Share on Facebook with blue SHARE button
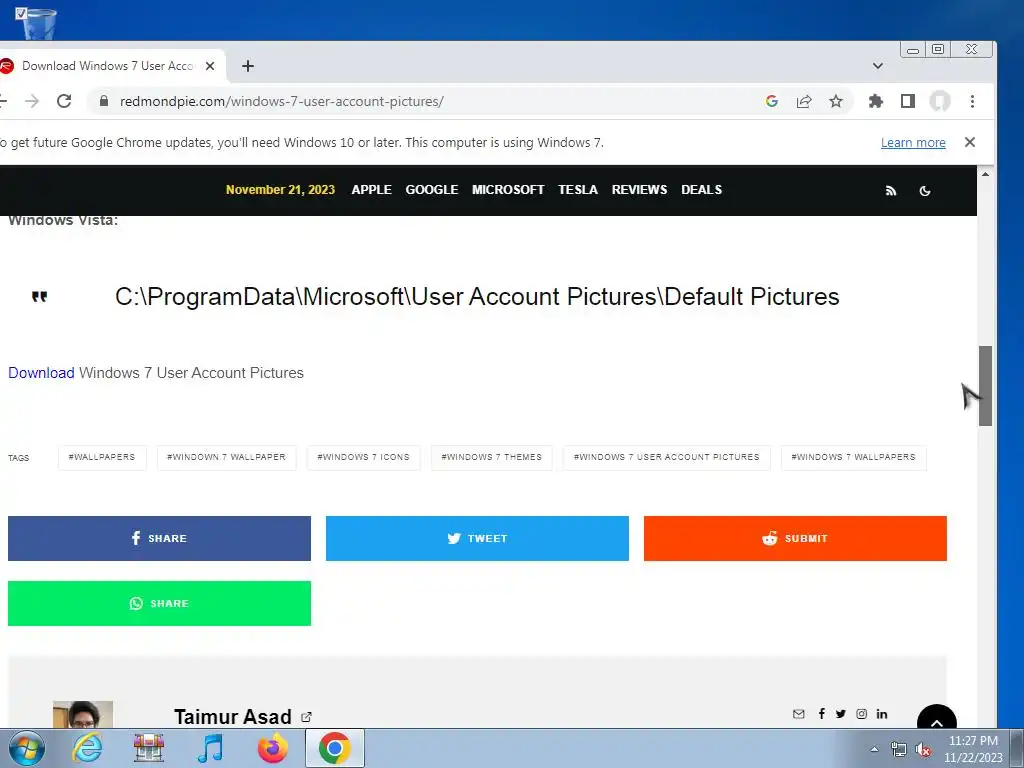1024x768 pixels. [x=159, y=538]
